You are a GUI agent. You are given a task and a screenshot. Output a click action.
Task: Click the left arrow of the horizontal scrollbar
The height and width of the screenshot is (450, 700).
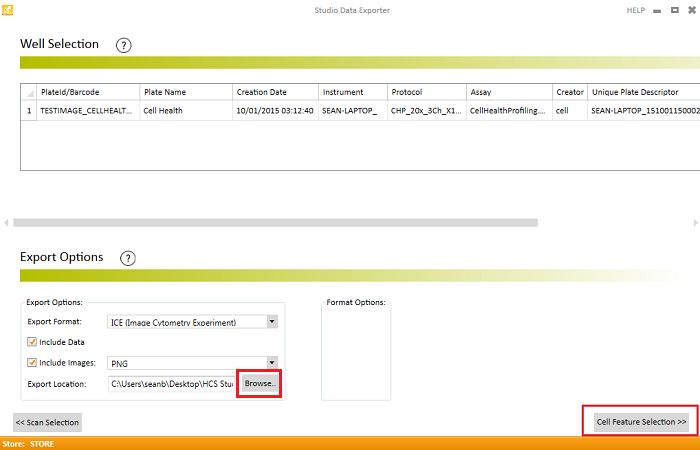click(x=7, y=222)
